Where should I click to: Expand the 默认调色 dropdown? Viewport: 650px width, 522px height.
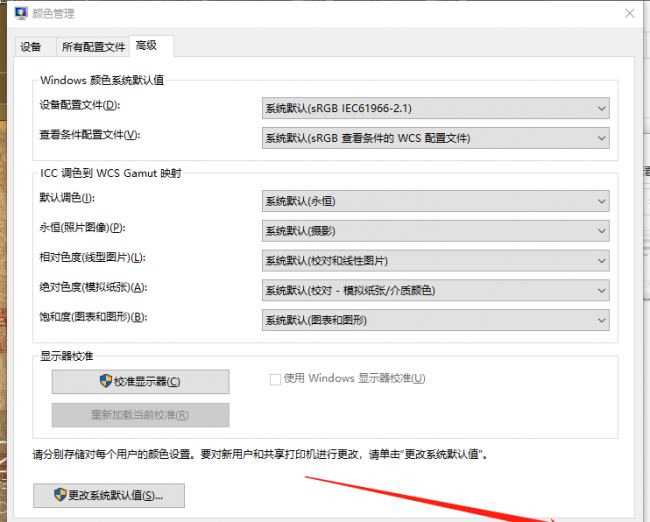pyautogui.click(x=436, y=201)
